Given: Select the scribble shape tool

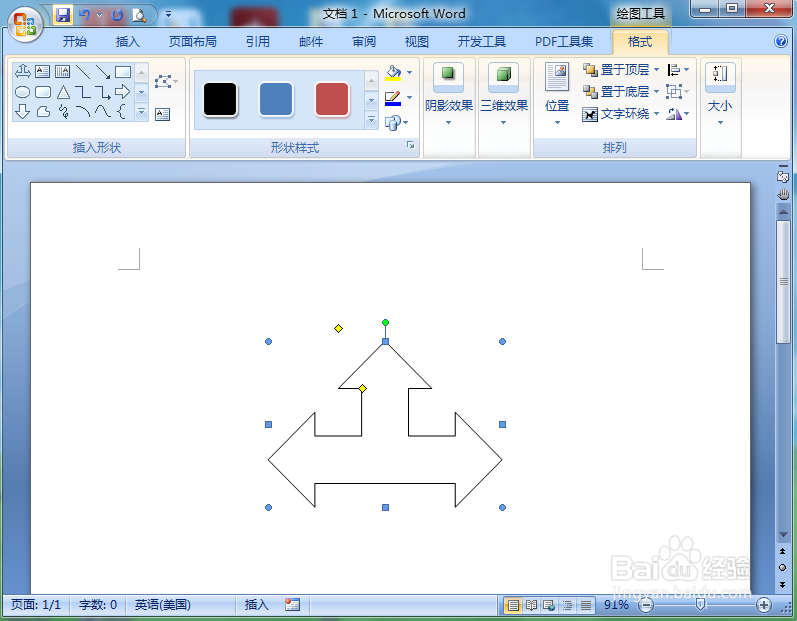Looking at the screenshot, I should (x=63, y=111).
